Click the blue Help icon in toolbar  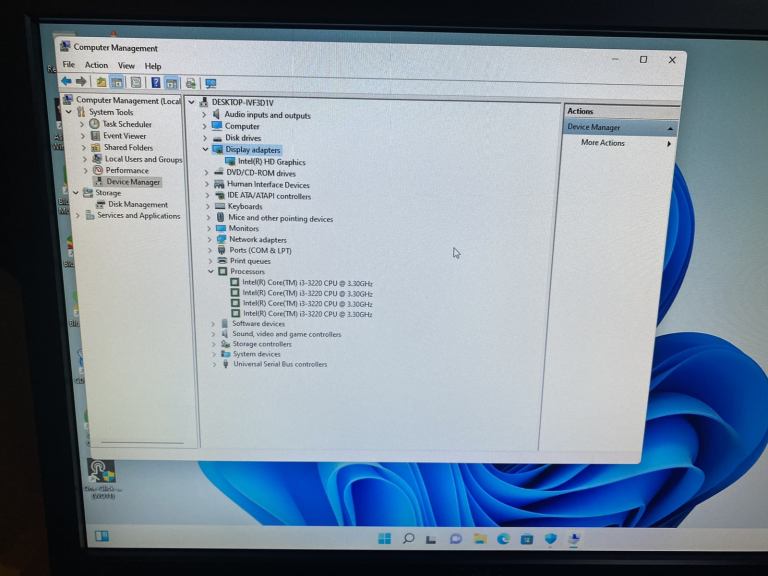(x=155, y=83)
